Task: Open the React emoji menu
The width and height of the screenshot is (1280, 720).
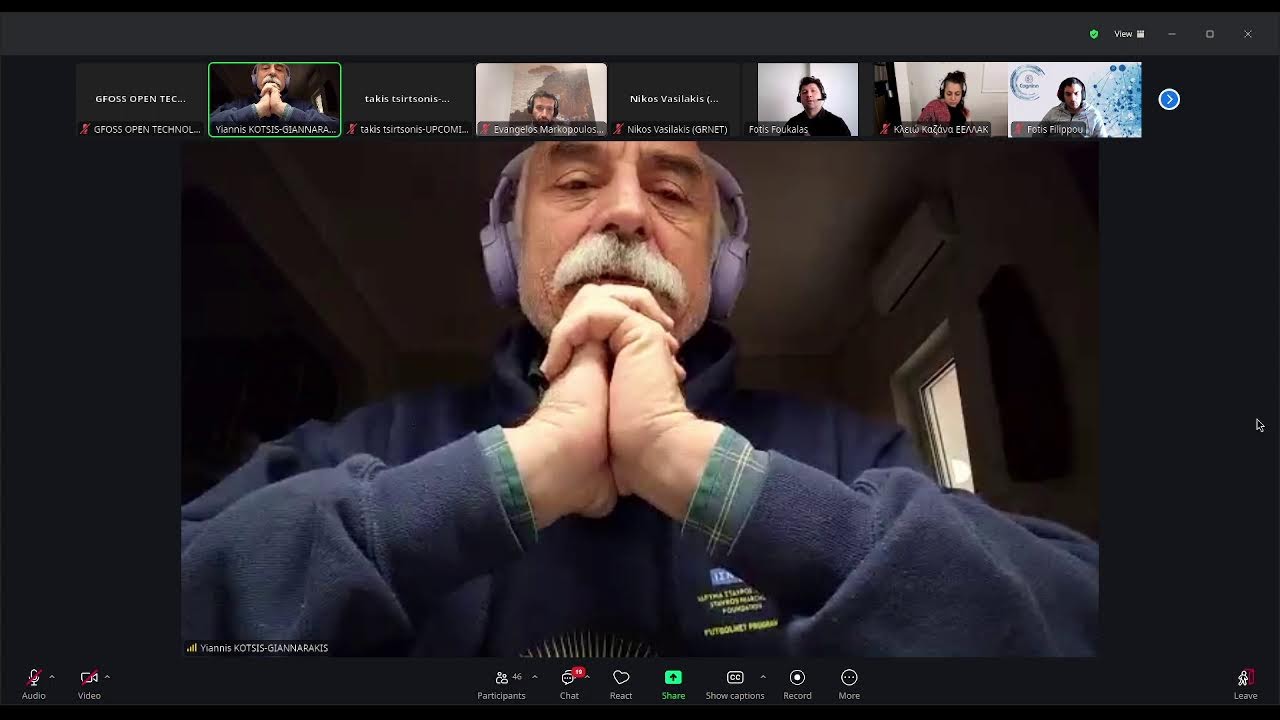Action: (x=621, y=683)
